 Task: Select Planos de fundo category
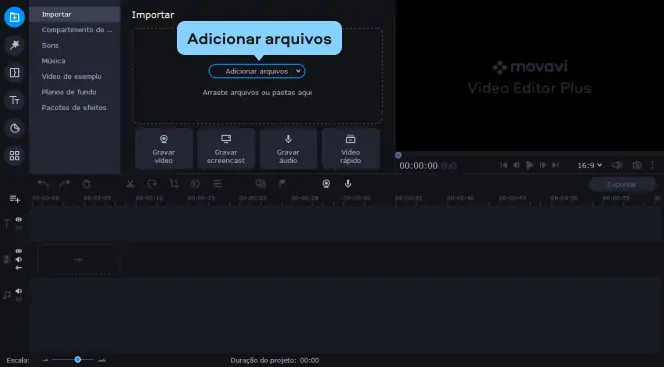click(69, 92)
